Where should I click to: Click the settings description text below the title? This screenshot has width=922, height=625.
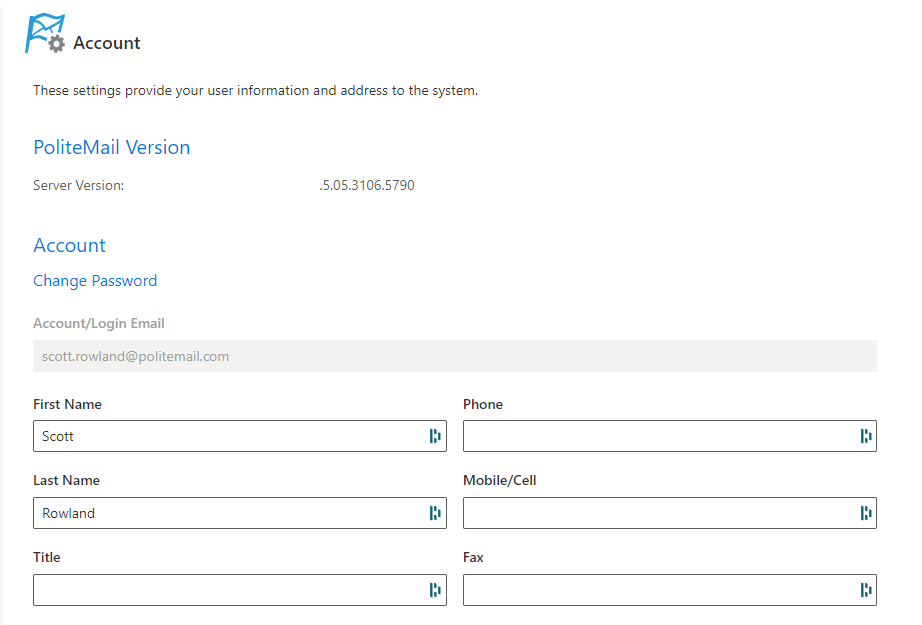(255, 91)
